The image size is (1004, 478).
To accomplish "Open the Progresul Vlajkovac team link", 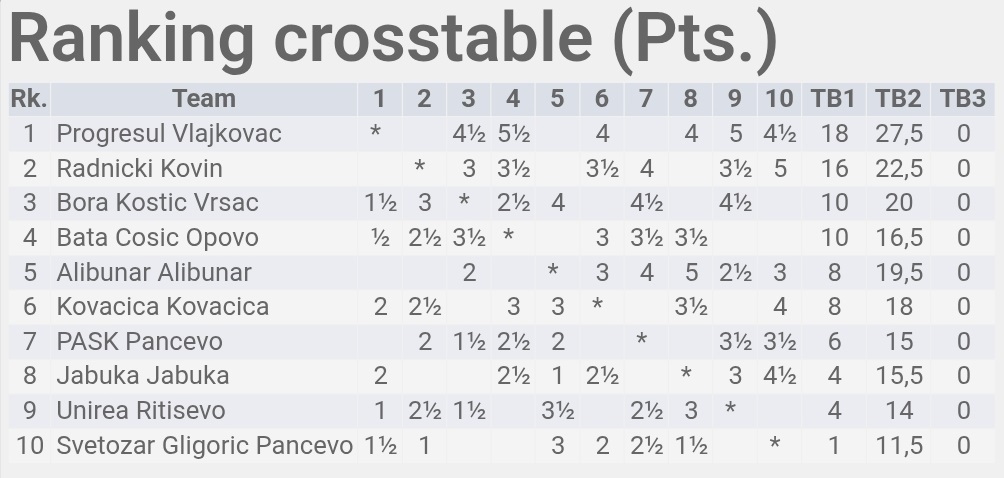I will (x=169, y=134).
